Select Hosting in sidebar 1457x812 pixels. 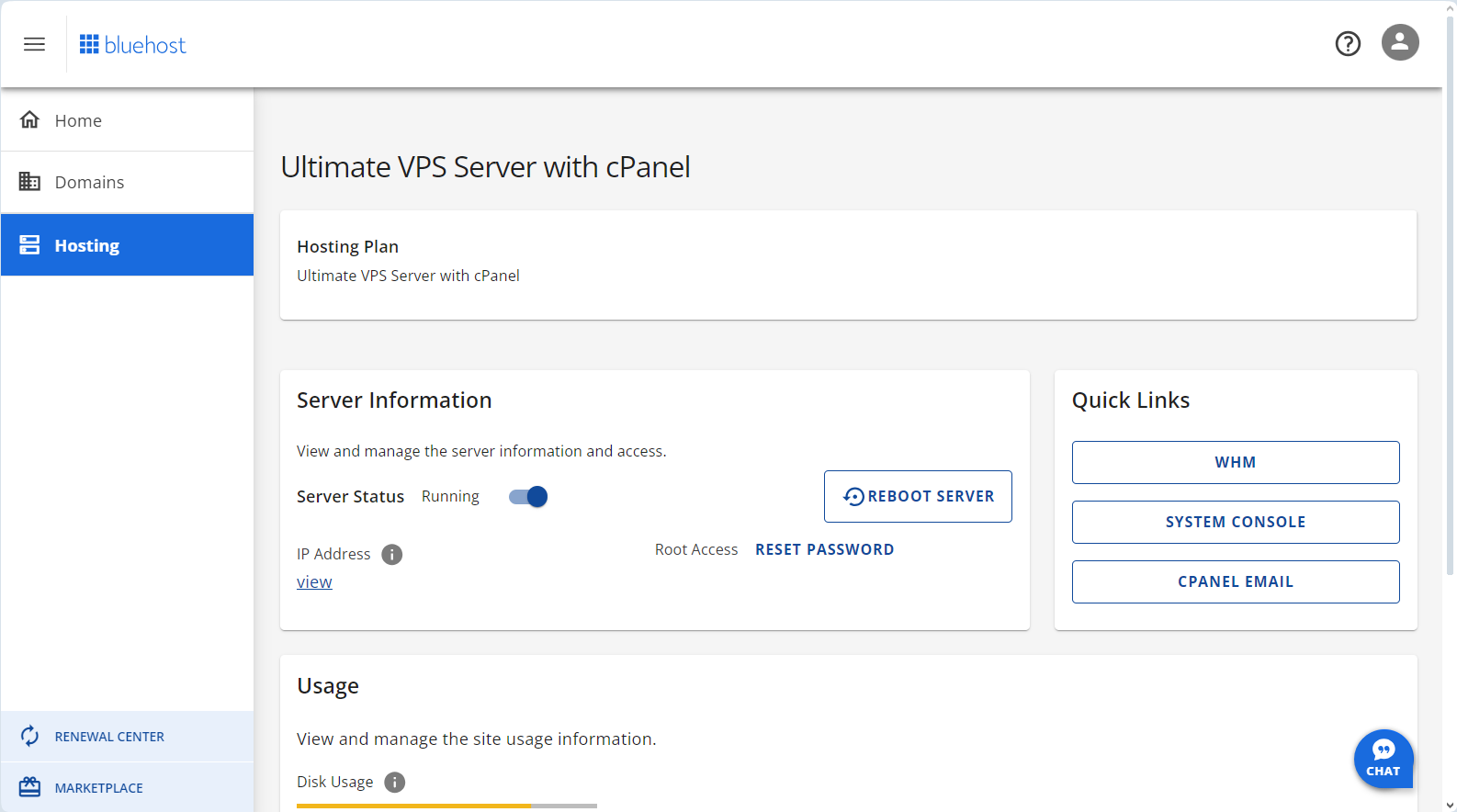127,245
